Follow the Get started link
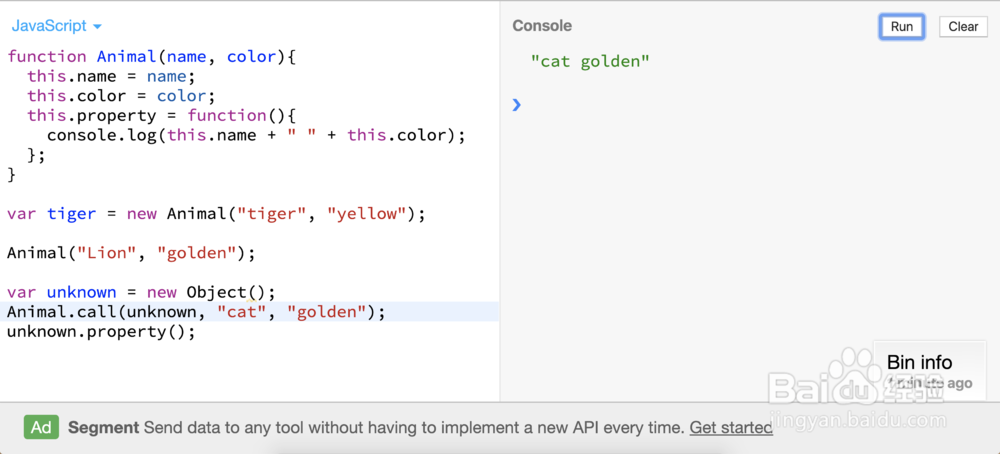 coord(730,427)
